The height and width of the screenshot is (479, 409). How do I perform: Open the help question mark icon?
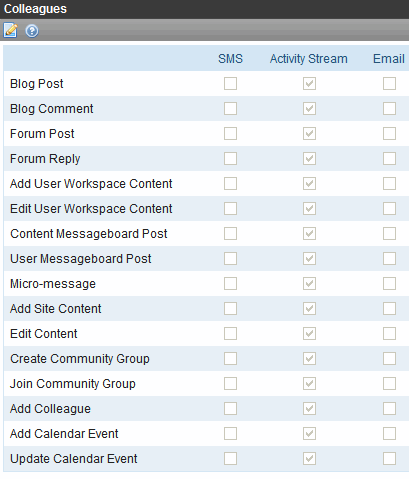coord(32,31)
